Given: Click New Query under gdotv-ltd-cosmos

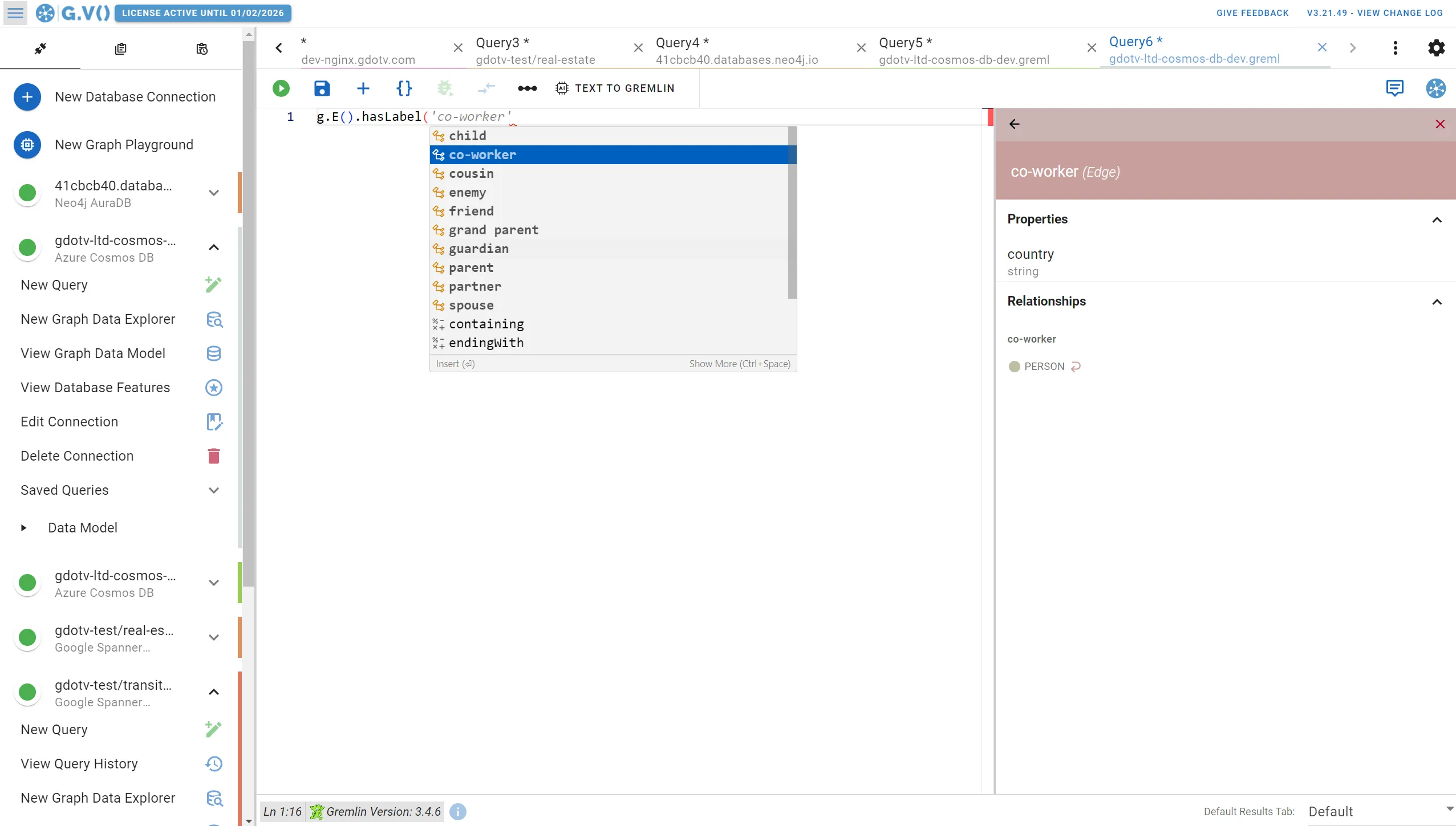Looking at the screenshot, I should (x=121, y=285).
